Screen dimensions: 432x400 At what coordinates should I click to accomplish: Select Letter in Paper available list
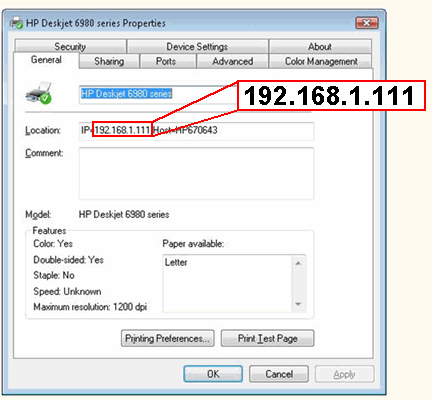[x=176, y=262]
